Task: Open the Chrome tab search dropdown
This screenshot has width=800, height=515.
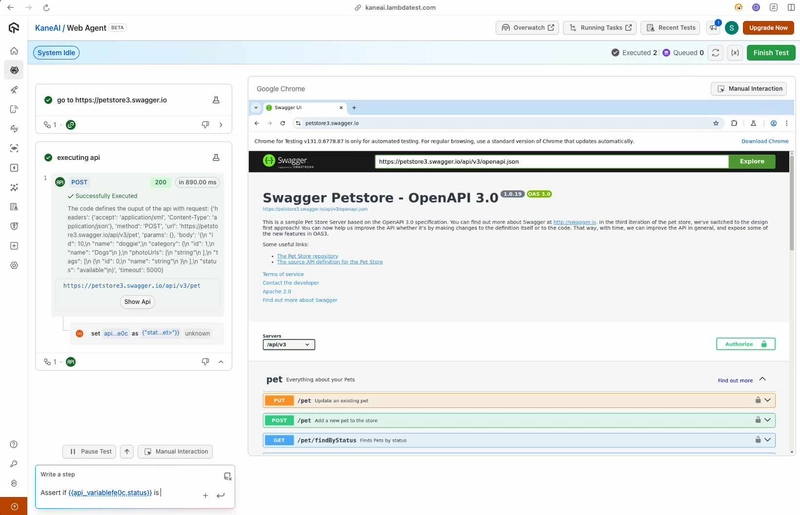Action: (256, 108)
